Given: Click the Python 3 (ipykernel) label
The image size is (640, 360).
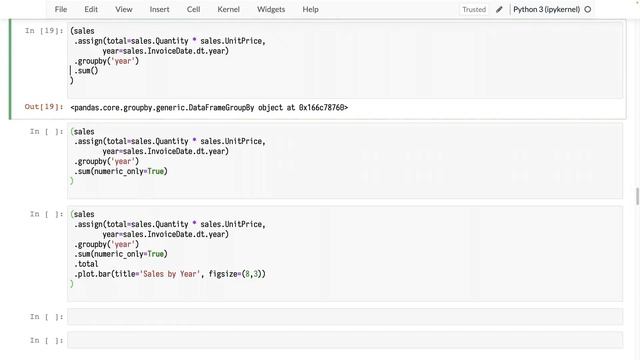Looking at the screenshot, I should tap(546, 9).
